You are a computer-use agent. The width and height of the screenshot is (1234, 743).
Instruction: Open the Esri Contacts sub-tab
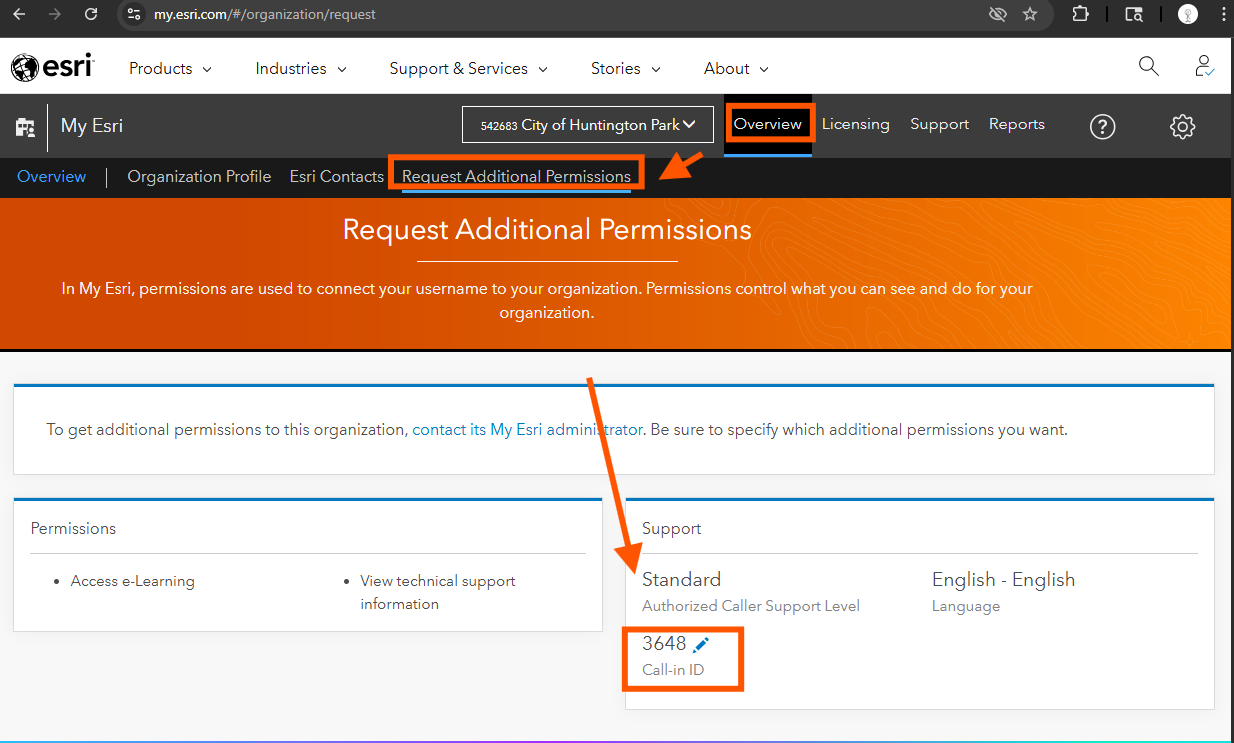(337, 176)
